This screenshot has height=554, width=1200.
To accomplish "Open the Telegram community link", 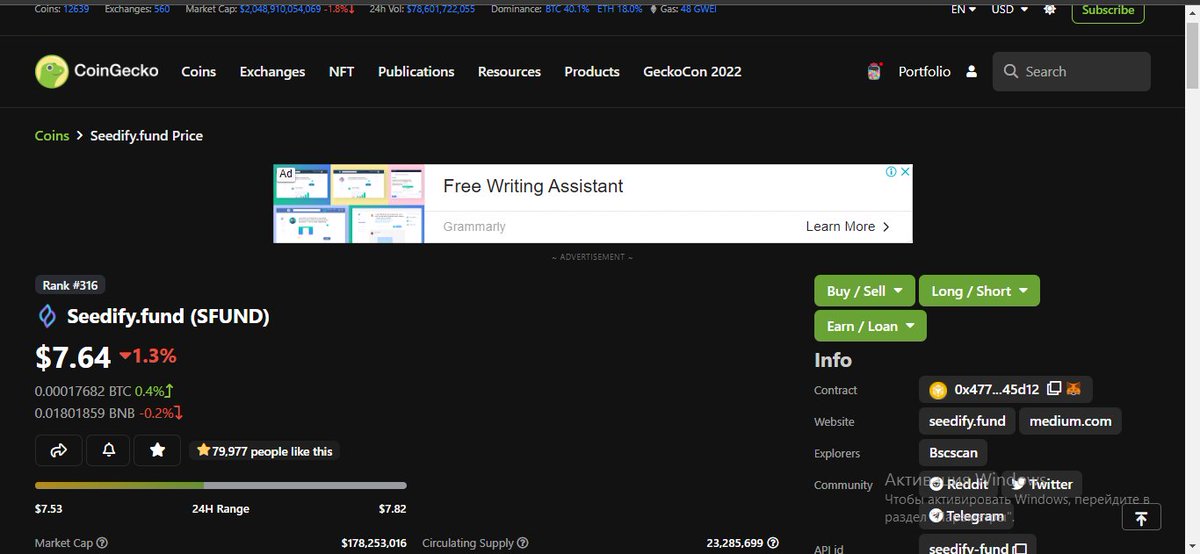I will [x=966, y=516].
